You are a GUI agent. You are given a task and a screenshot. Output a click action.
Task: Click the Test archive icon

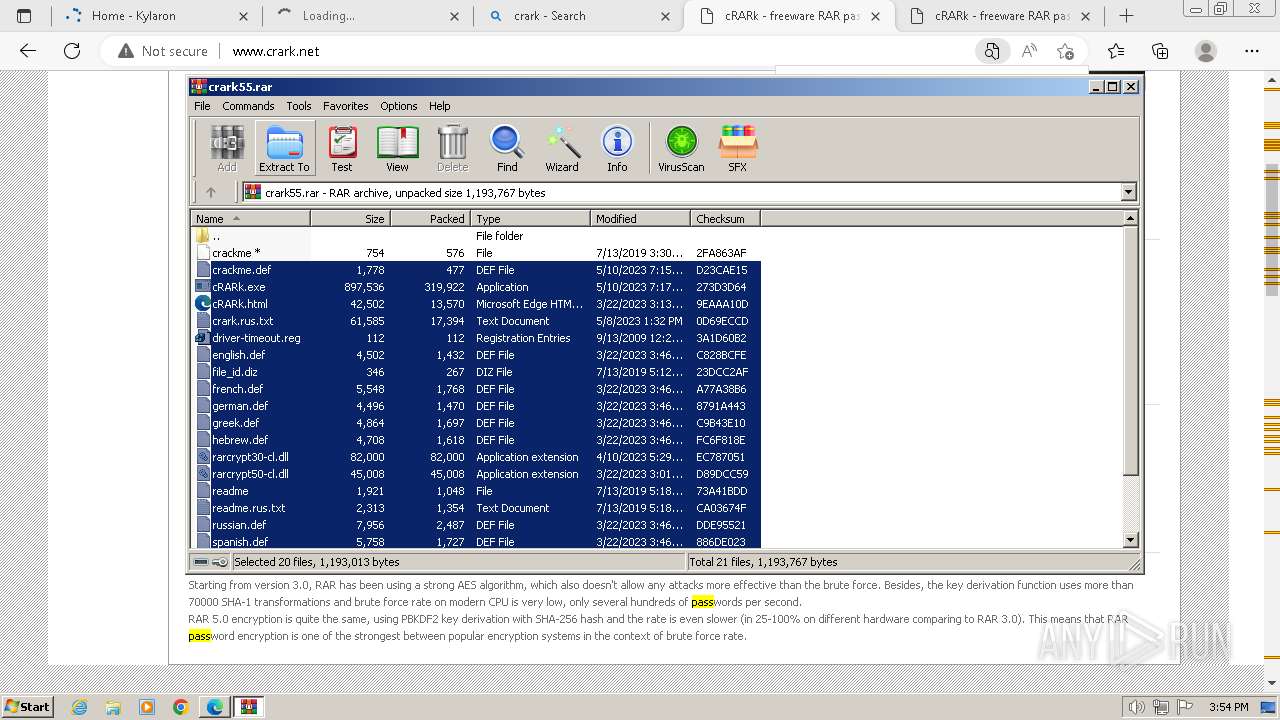[x=342, y=148]
